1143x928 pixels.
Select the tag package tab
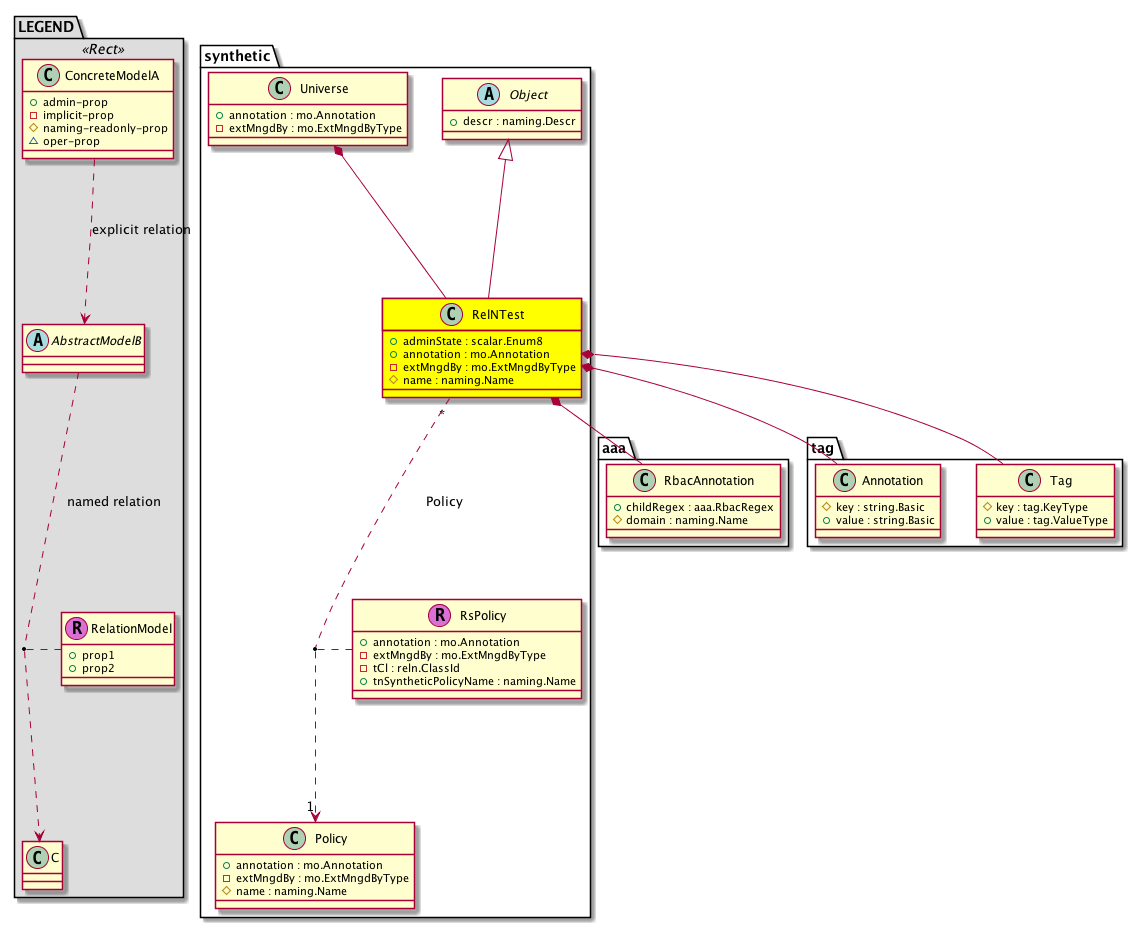click(824, 451)
